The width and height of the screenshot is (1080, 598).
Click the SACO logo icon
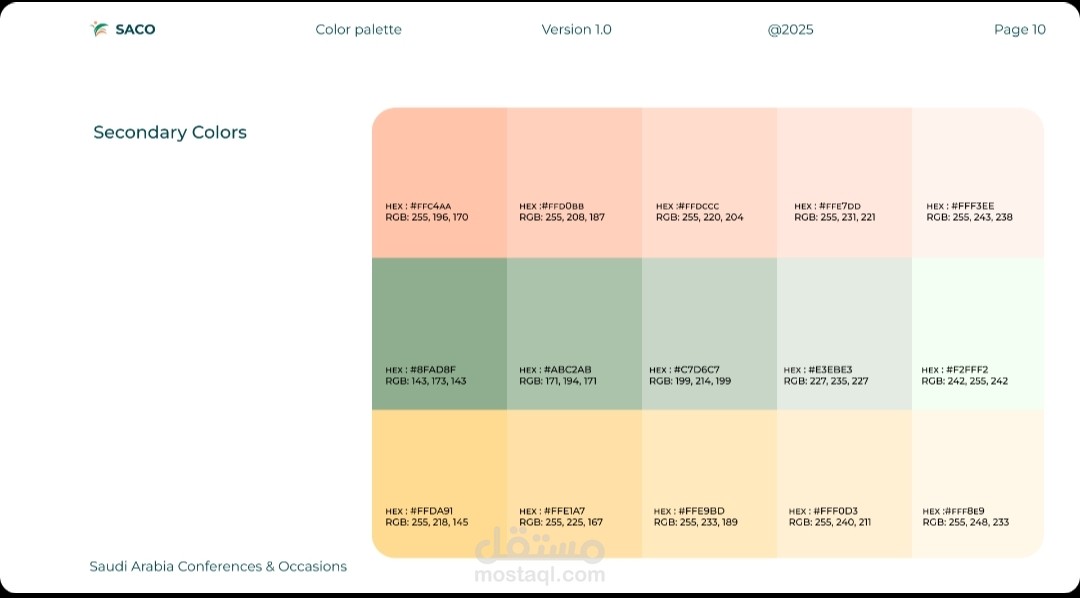tap(99, 29)
